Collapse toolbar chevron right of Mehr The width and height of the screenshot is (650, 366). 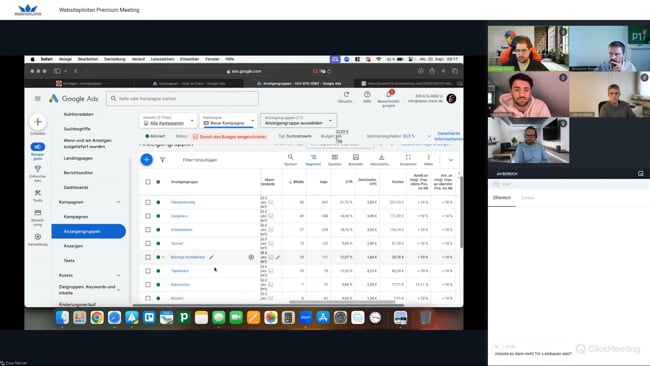(x=451, y=160)
